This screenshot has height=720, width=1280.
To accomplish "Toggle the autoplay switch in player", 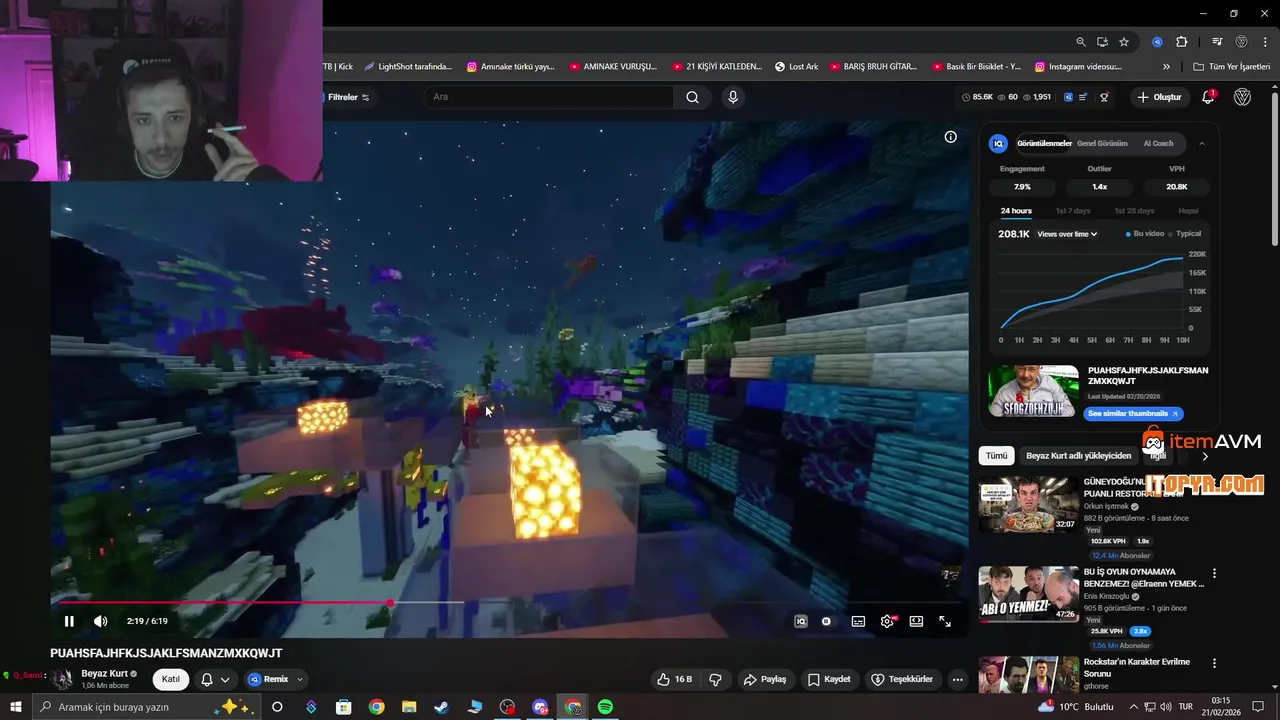I will (x=826, y=621).
